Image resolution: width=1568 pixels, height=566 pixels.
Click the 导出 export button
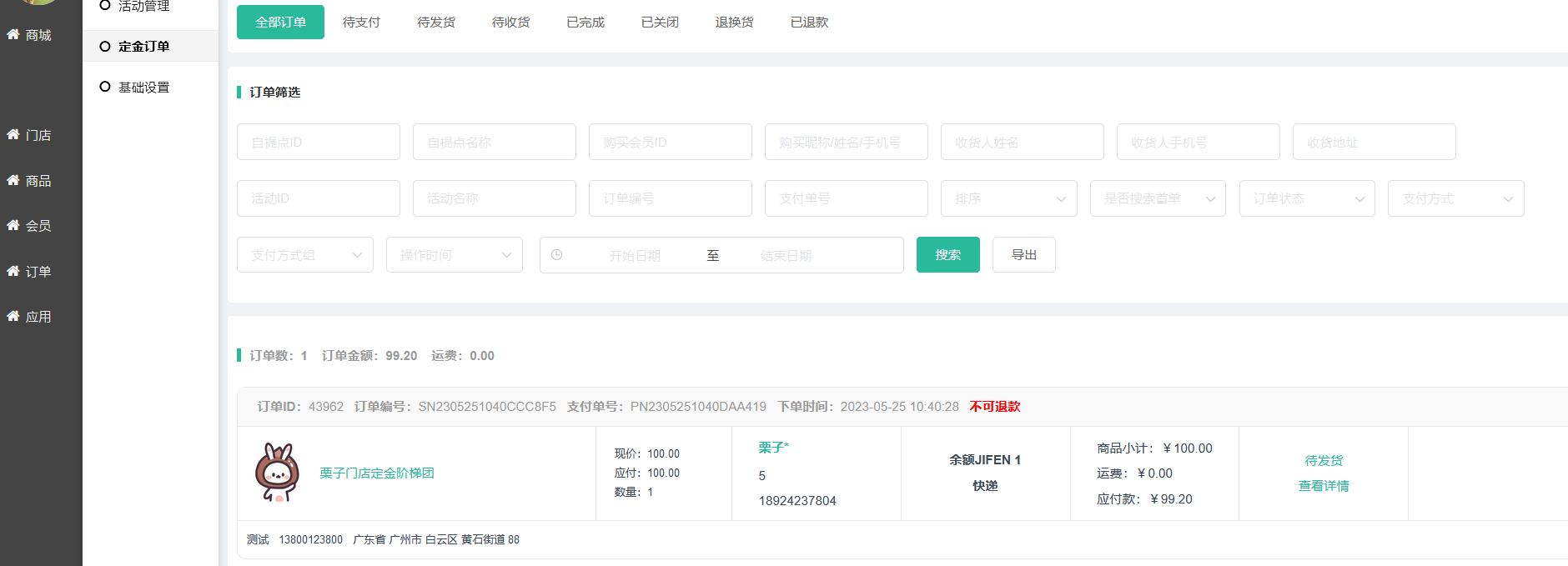[1023, 255]
